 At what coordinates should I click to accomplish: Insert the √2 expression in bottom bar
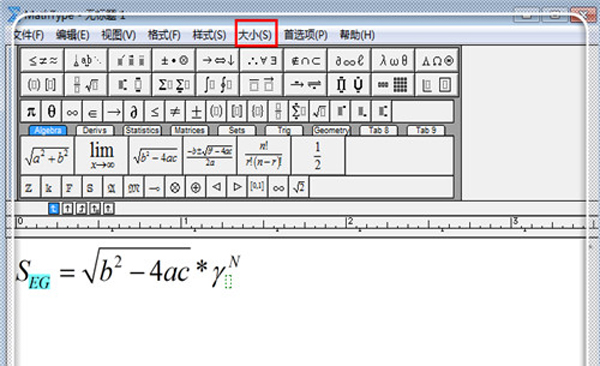pyautogui.click(x=299, y=187)
